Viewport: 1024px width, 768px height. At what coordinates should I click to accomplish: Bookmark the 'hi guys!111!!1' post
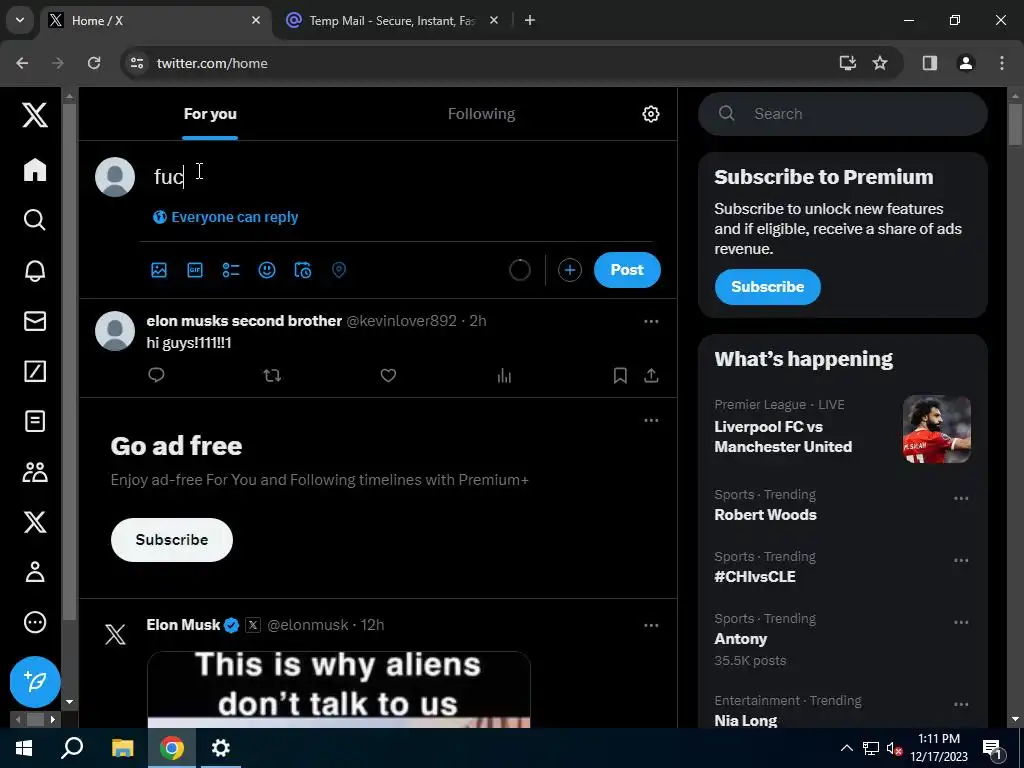click(x=620, y=375)
